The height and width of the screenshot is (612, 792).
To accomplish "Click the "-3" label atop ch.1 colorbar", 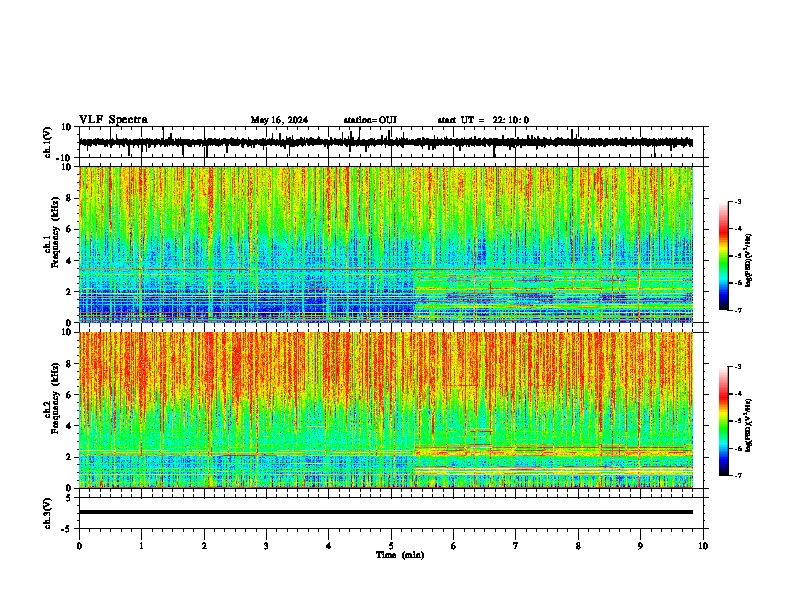I will [x=737, y=201].
